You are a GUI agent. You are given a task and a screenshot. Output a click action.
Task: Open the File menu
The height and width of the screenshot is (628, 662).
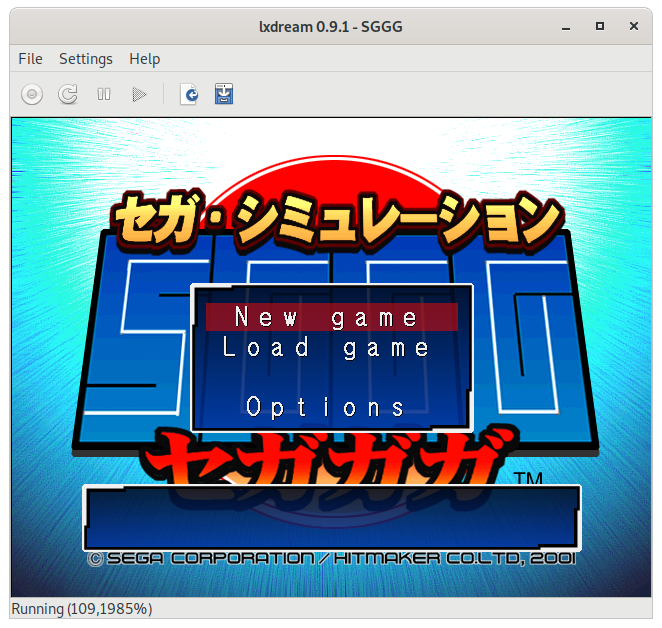tap(30, 59)
